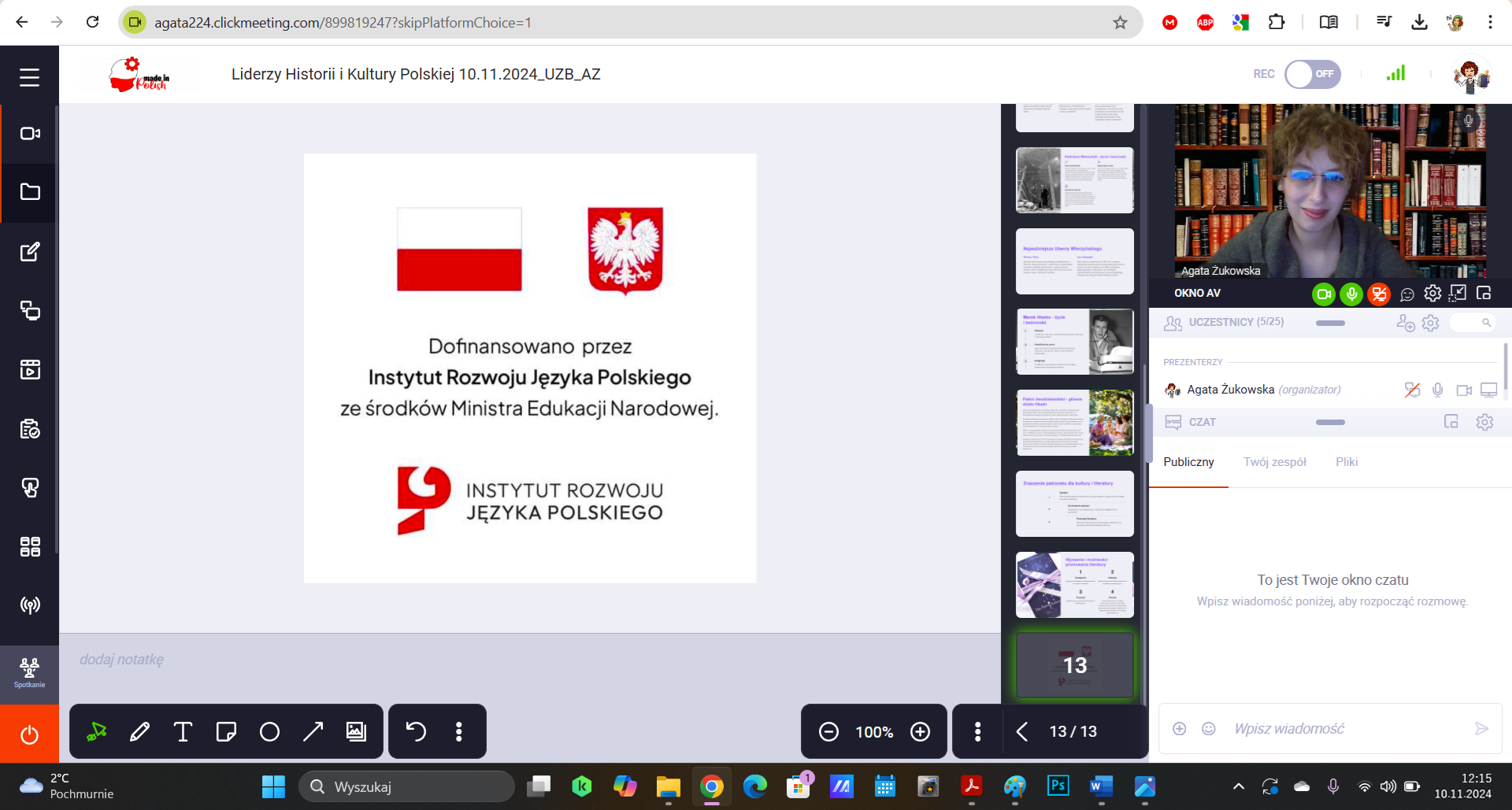Open the AV camera panel in sidebar
1512x810 pixels.
[29, 134]
